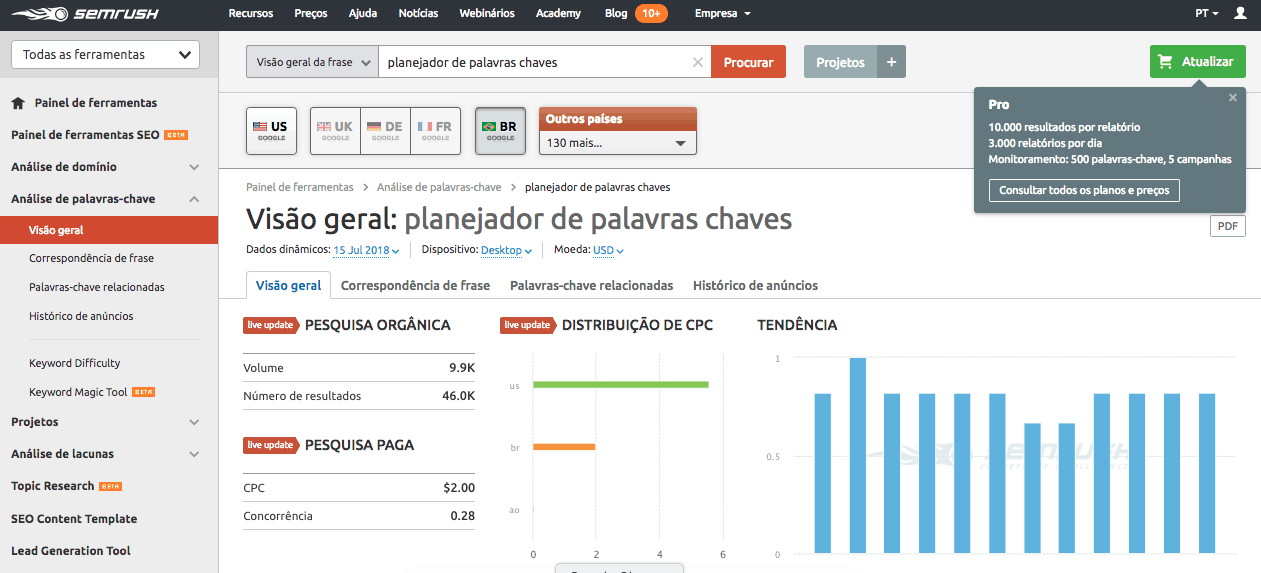
Task: Click the live update badge beside Pesquisa Paga
Action: tap(271, 445)
